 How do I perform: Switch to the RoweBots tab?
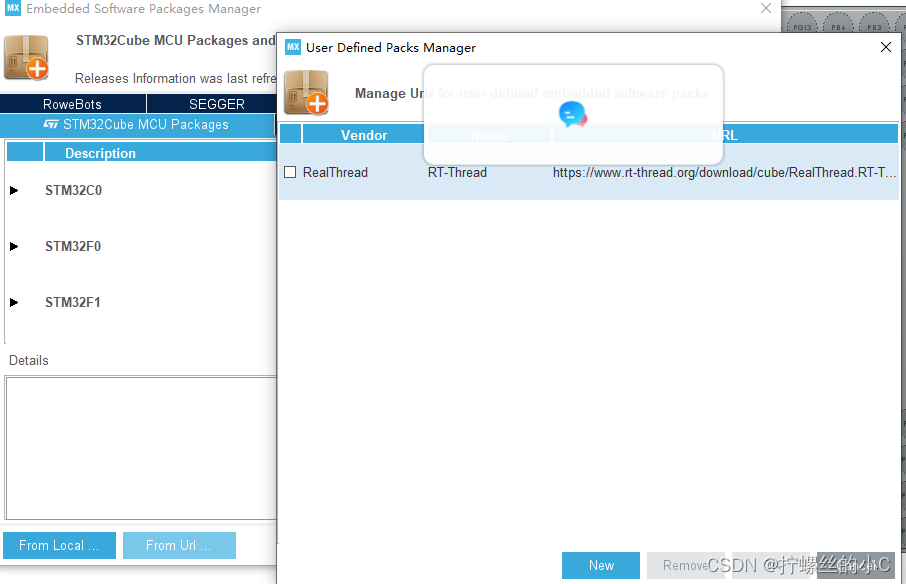(x=73, y=104)
